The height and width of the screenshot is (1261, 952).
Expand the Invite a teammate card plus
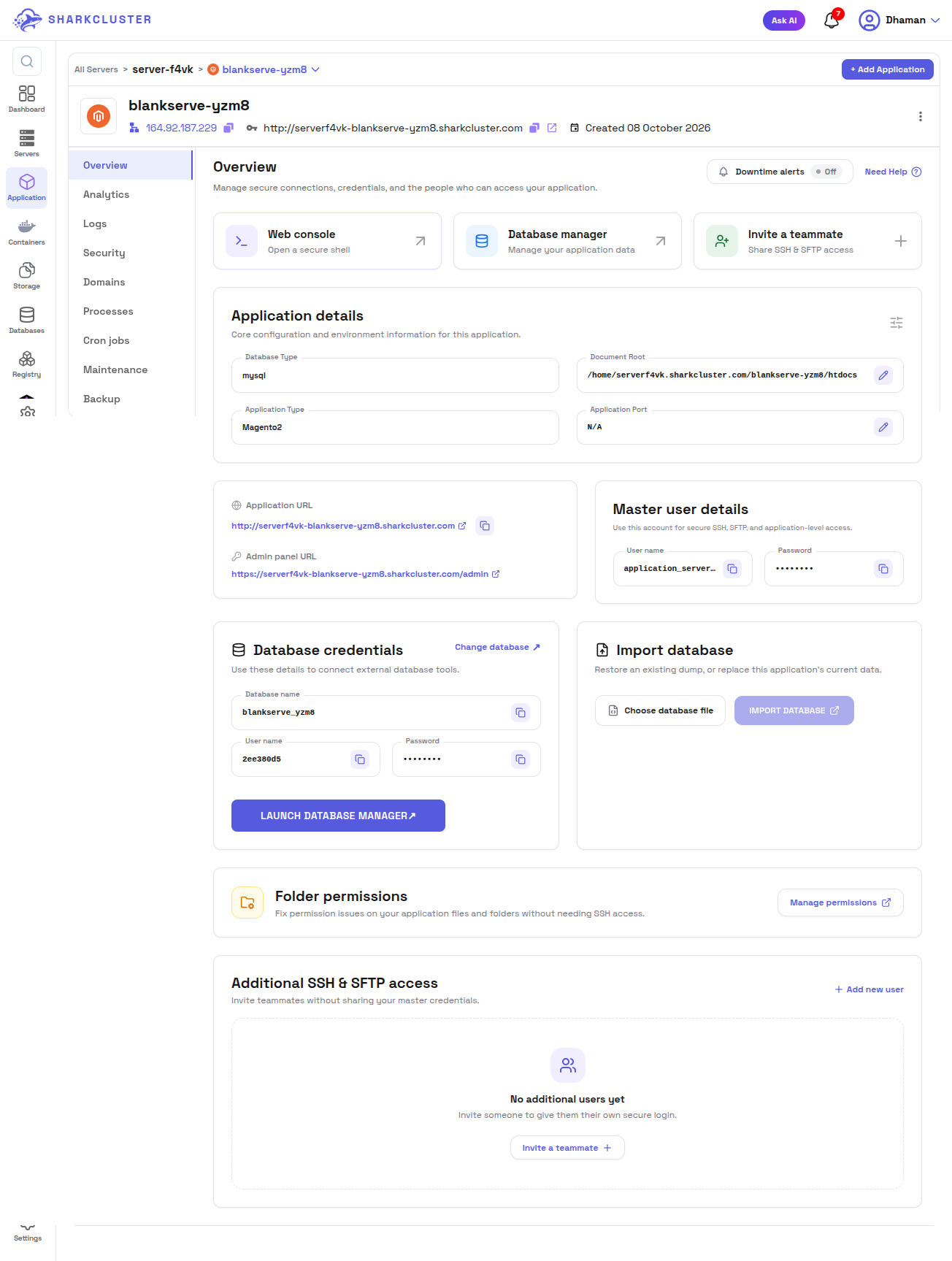[901, 241]
